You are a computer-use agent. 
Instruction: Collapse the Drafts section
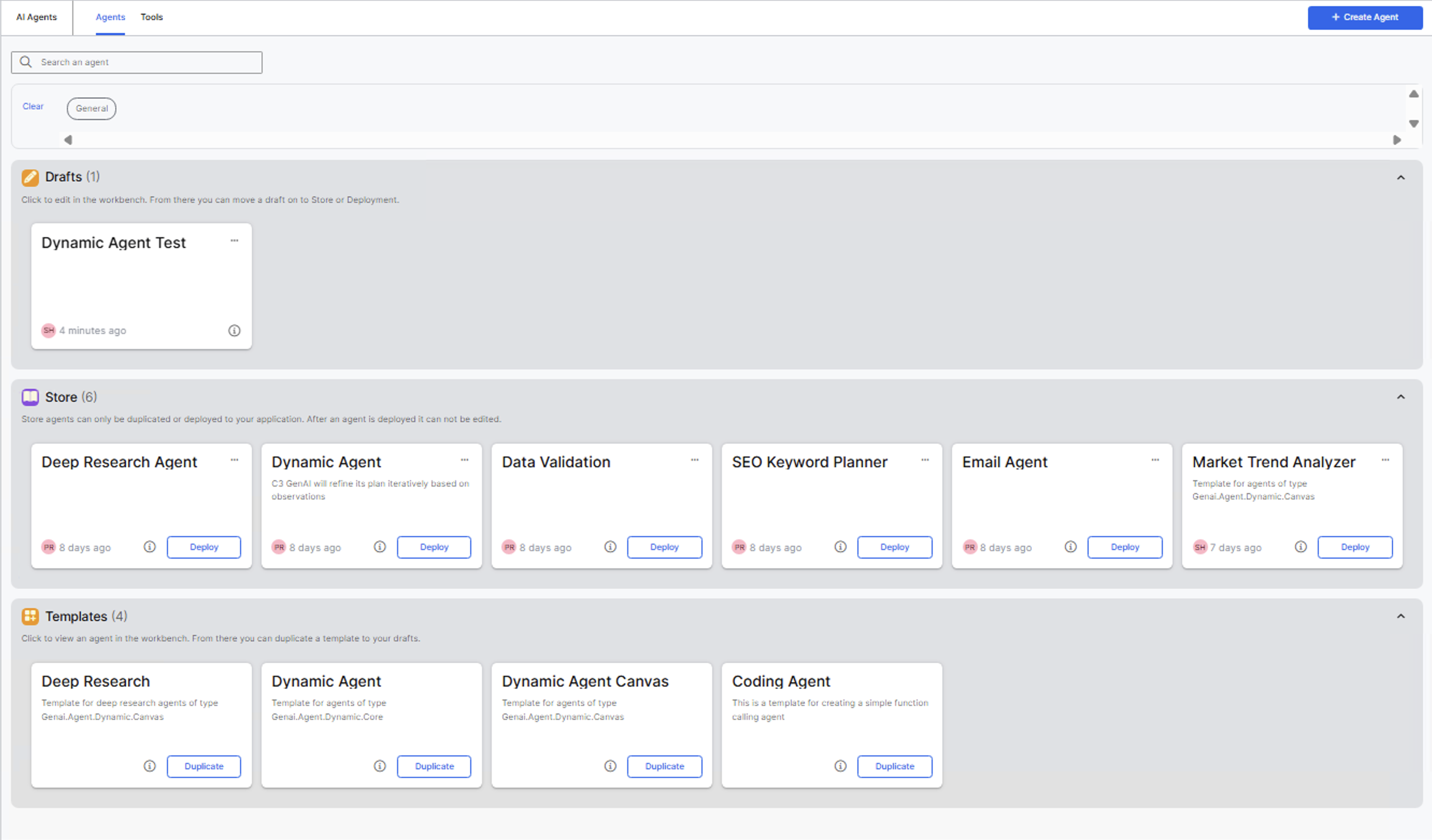[1401, 178]
